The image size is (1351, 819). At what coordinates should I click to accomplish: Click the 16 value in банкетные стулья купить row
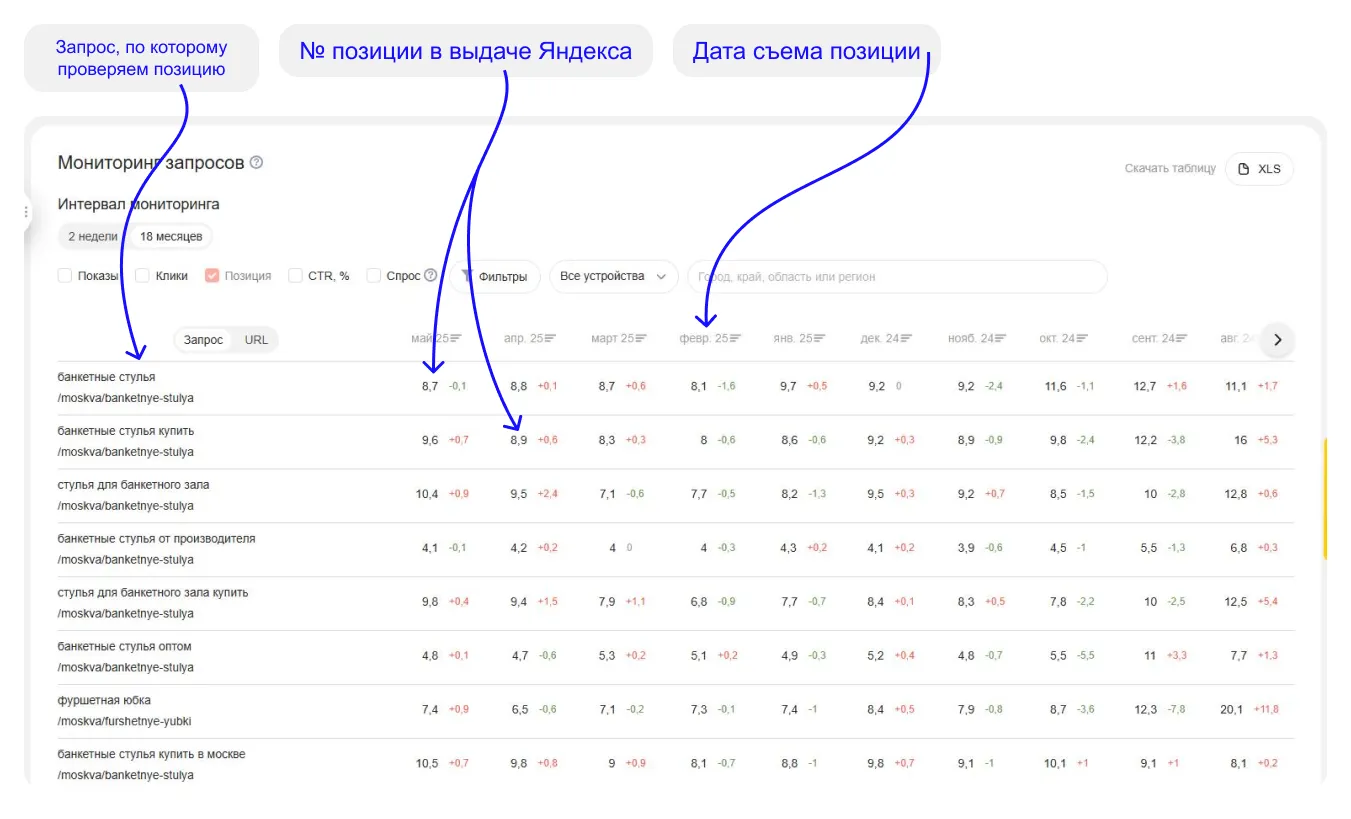[x=1240, y=440]
